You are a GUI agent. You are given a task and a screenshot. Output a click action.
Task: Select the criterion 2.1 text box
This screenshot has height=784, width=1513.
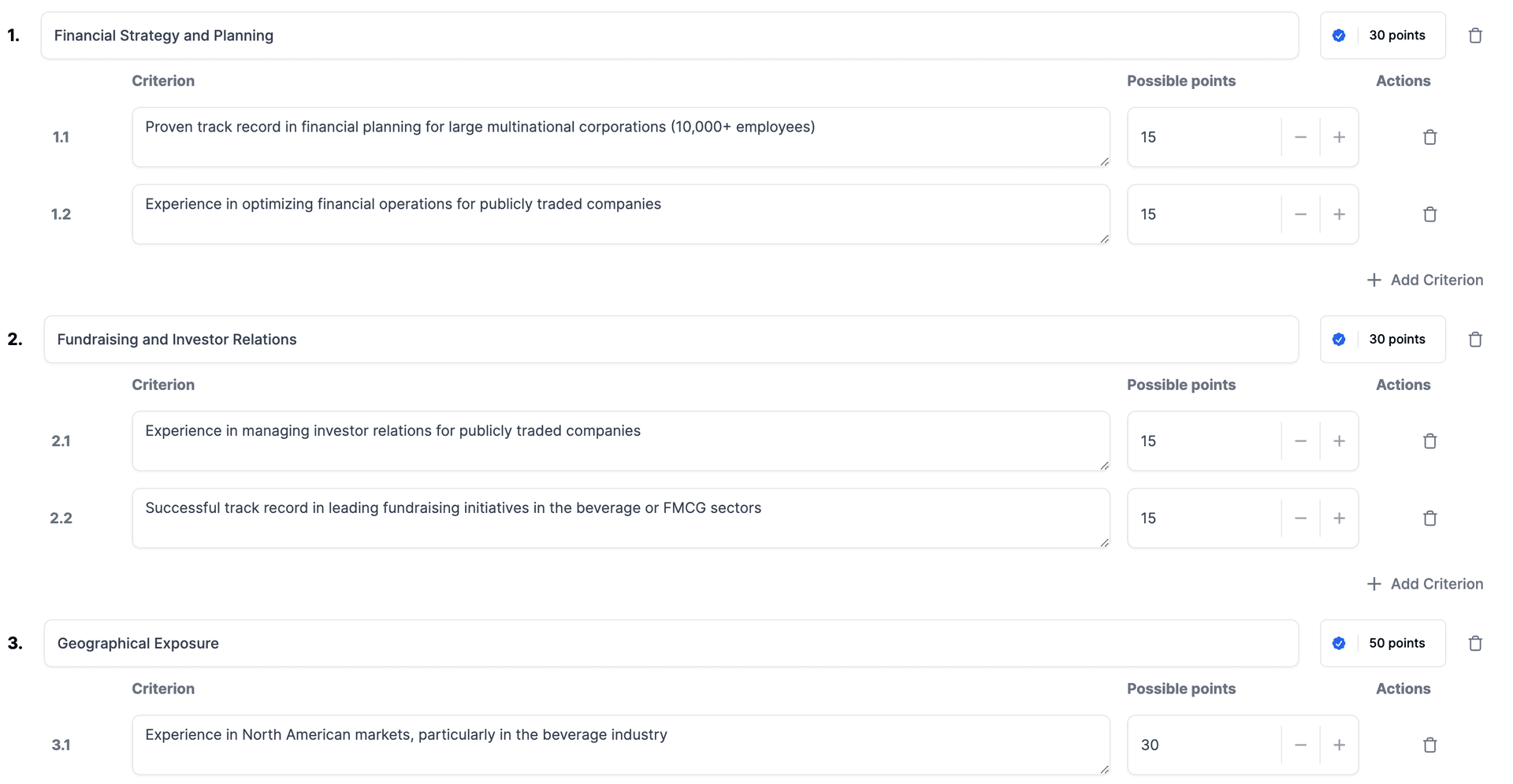[620, 440]
